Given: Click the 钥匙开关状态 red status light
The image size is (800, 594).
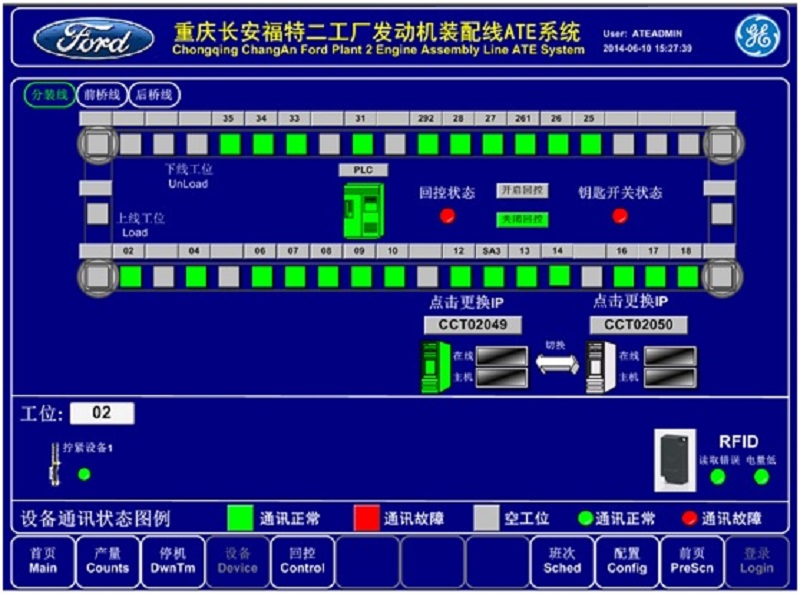Looking at the screenshot, I should tap(620, 216).
